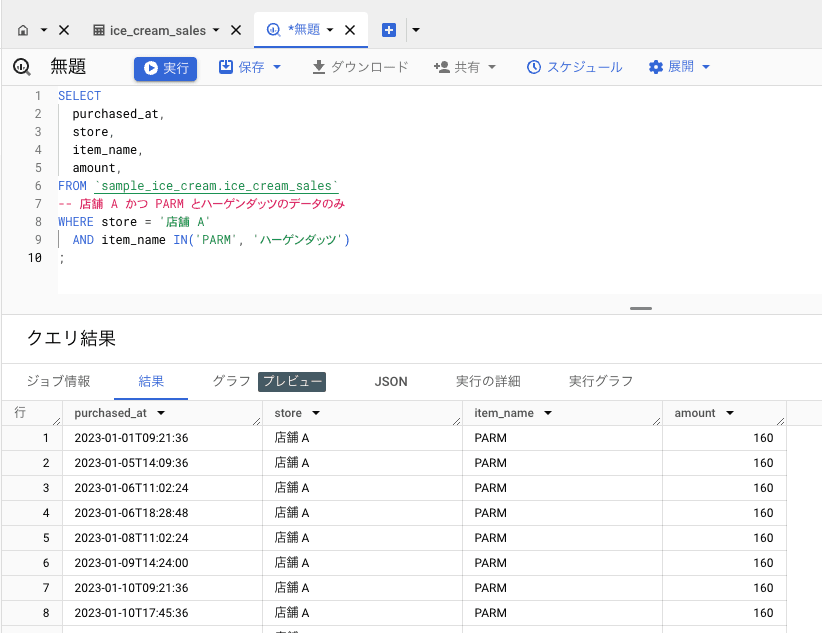Click the amount column header dropdown arrow
This screenshot has height=633, width=822.
click(730, 413)
